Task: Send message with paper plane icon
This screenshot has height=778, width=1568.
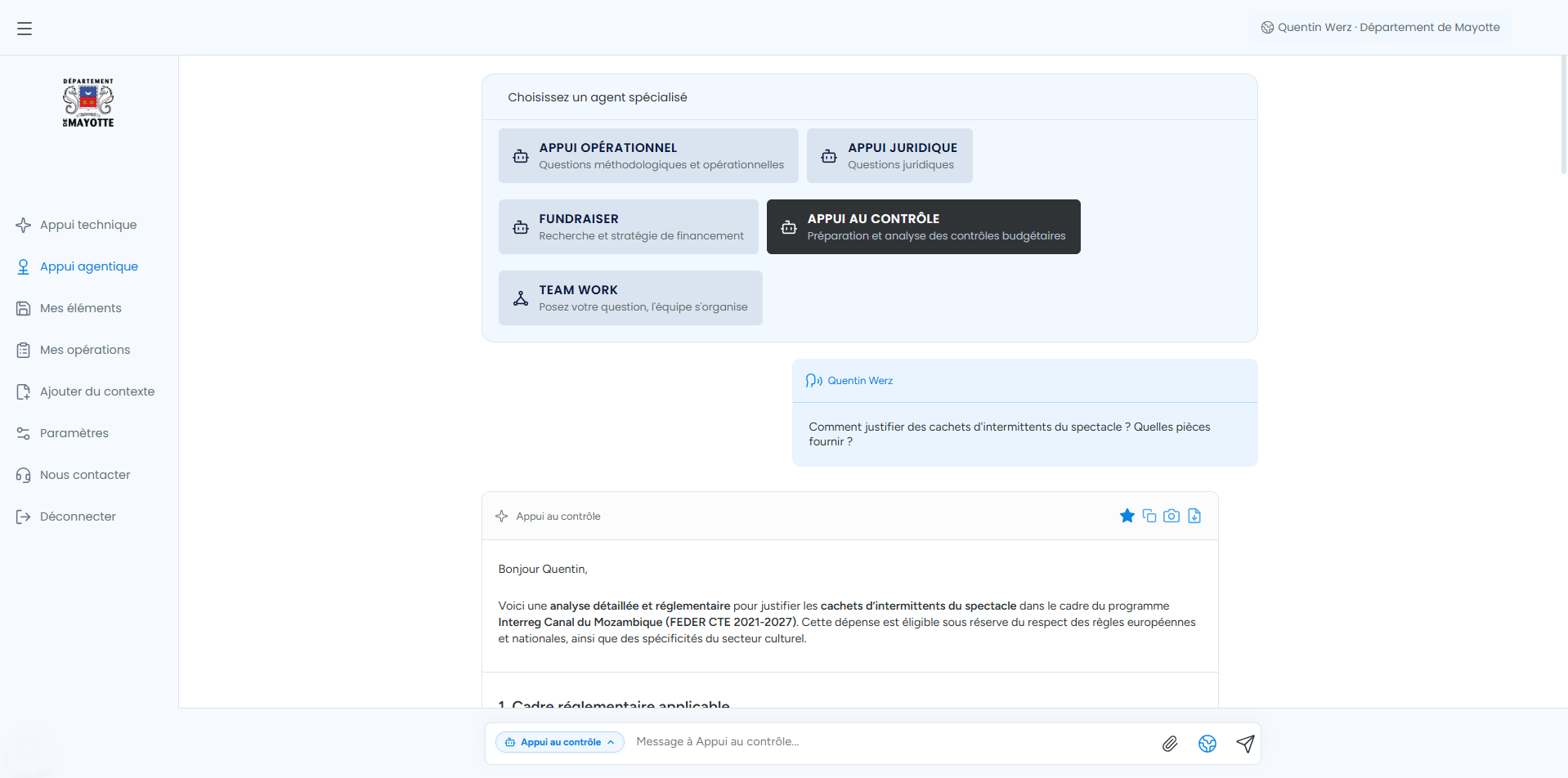Action: (1245, 743)
